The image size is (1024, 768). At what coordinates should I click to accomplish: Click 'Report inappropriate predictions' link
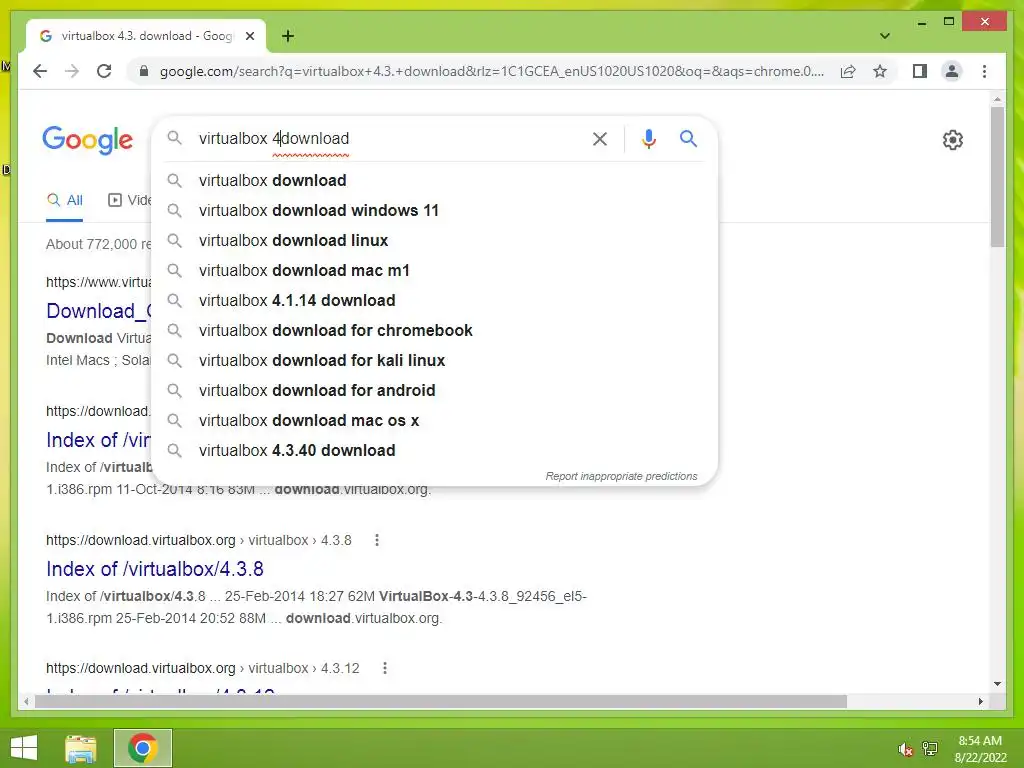[621, 476]
